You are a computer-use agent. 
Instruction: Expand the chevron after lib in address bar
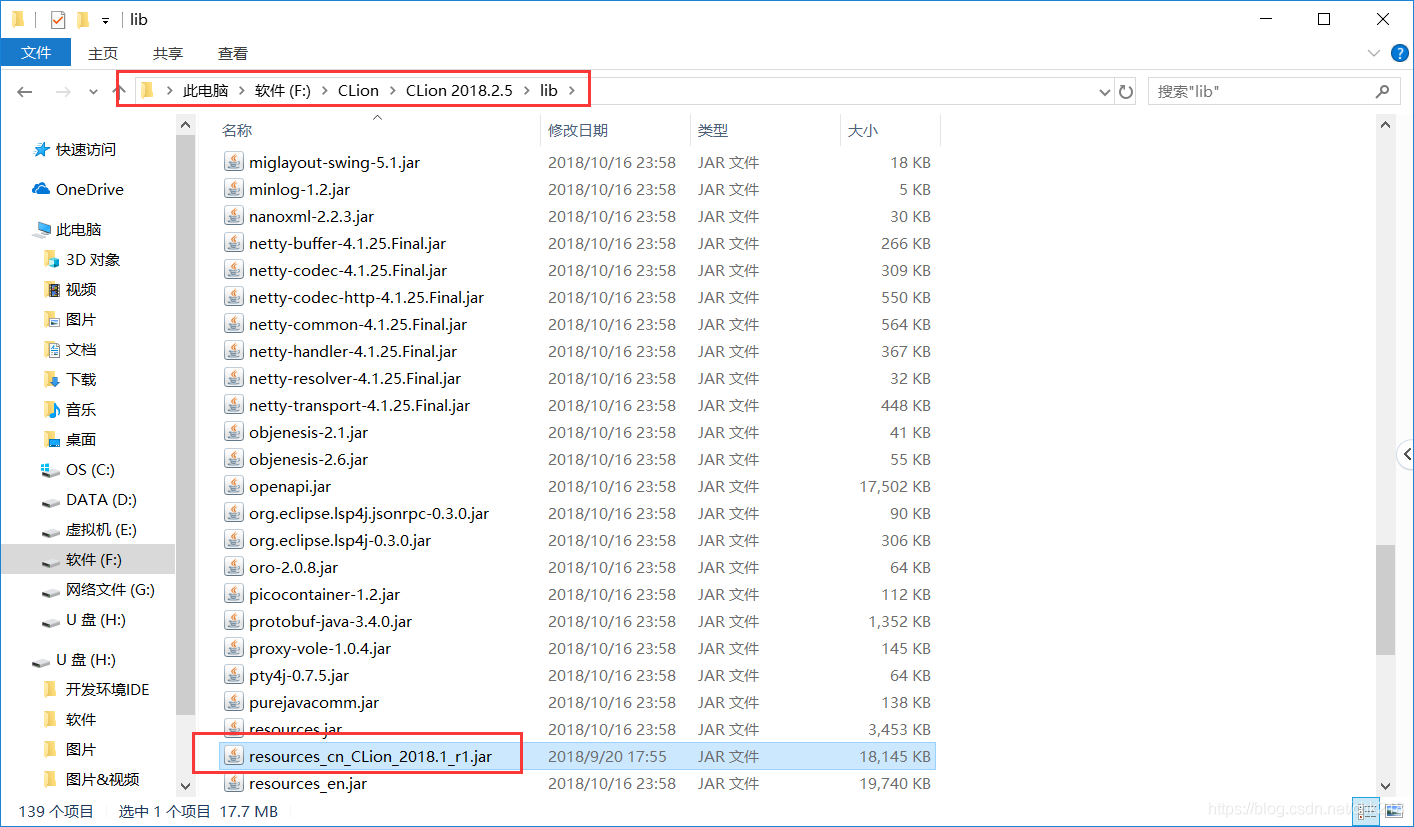point(572,91)
